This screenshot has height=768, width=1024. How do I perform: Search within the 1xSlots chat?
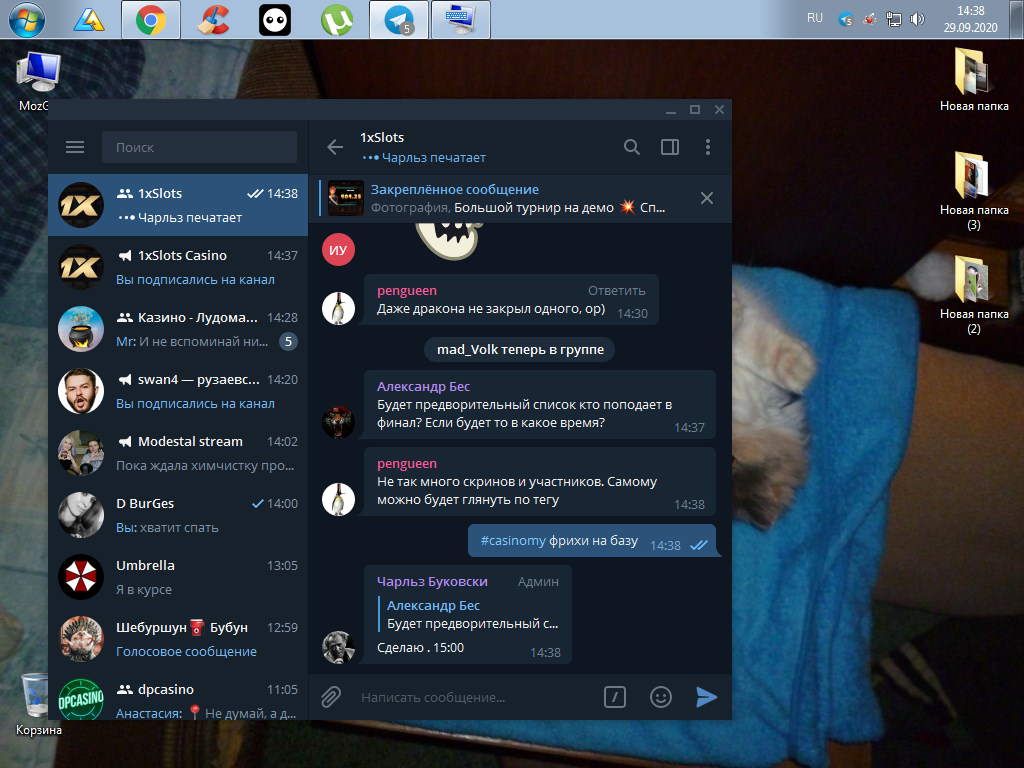click(x=632, y=147)
